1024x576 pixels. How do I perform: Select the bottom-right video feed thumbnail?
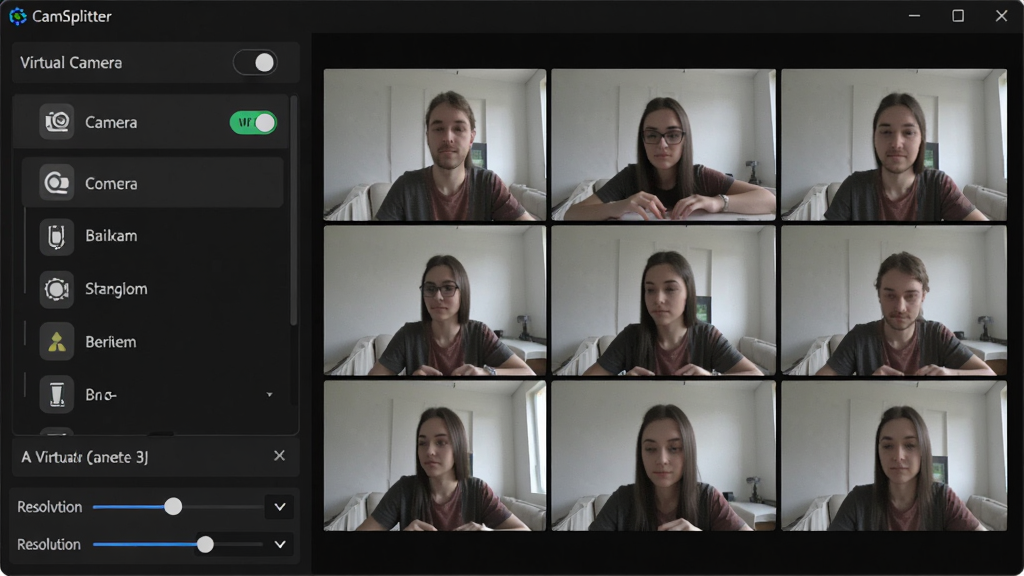tap(894, 456)
